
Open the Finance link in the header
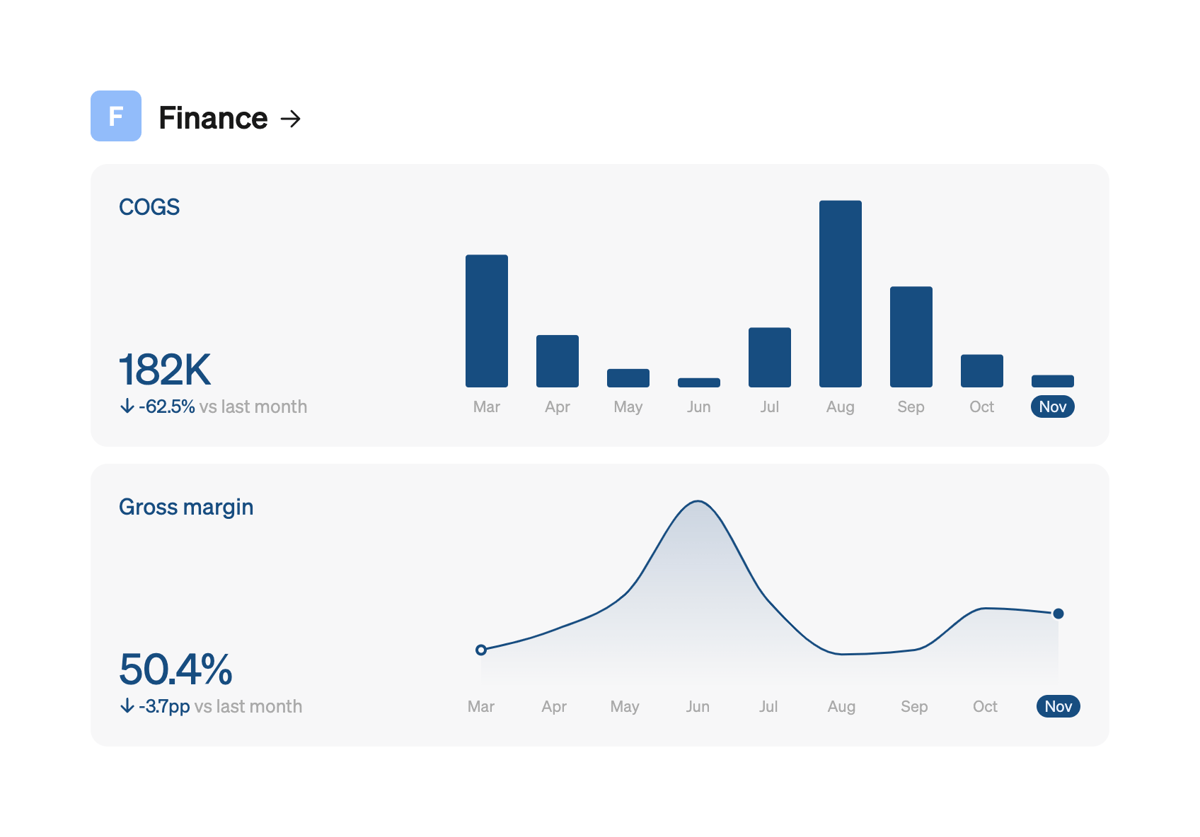tap(213, 117)
